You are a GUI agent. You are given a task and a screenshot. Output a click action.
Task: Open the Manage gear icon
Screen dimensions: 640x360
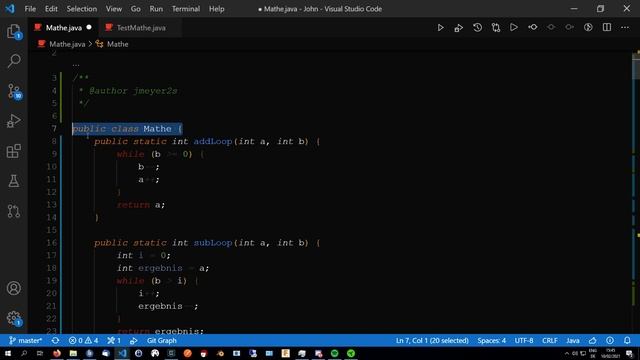click(14, 318)
